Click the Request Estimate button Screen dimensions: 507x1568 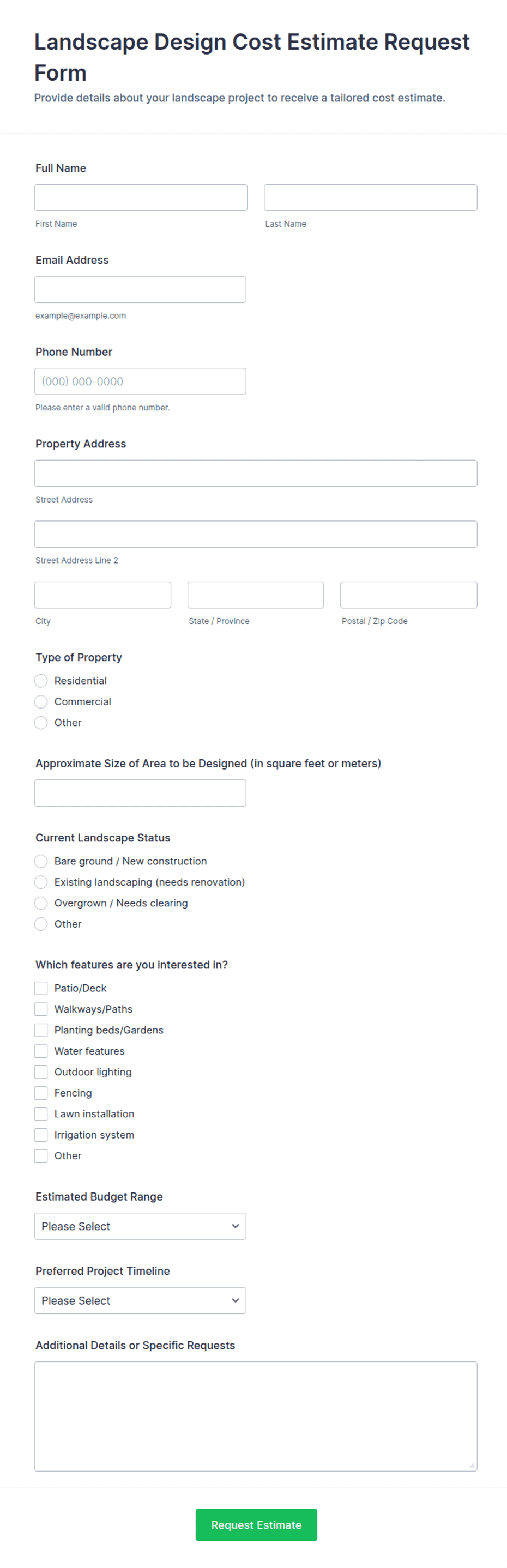pos(256,1525)
